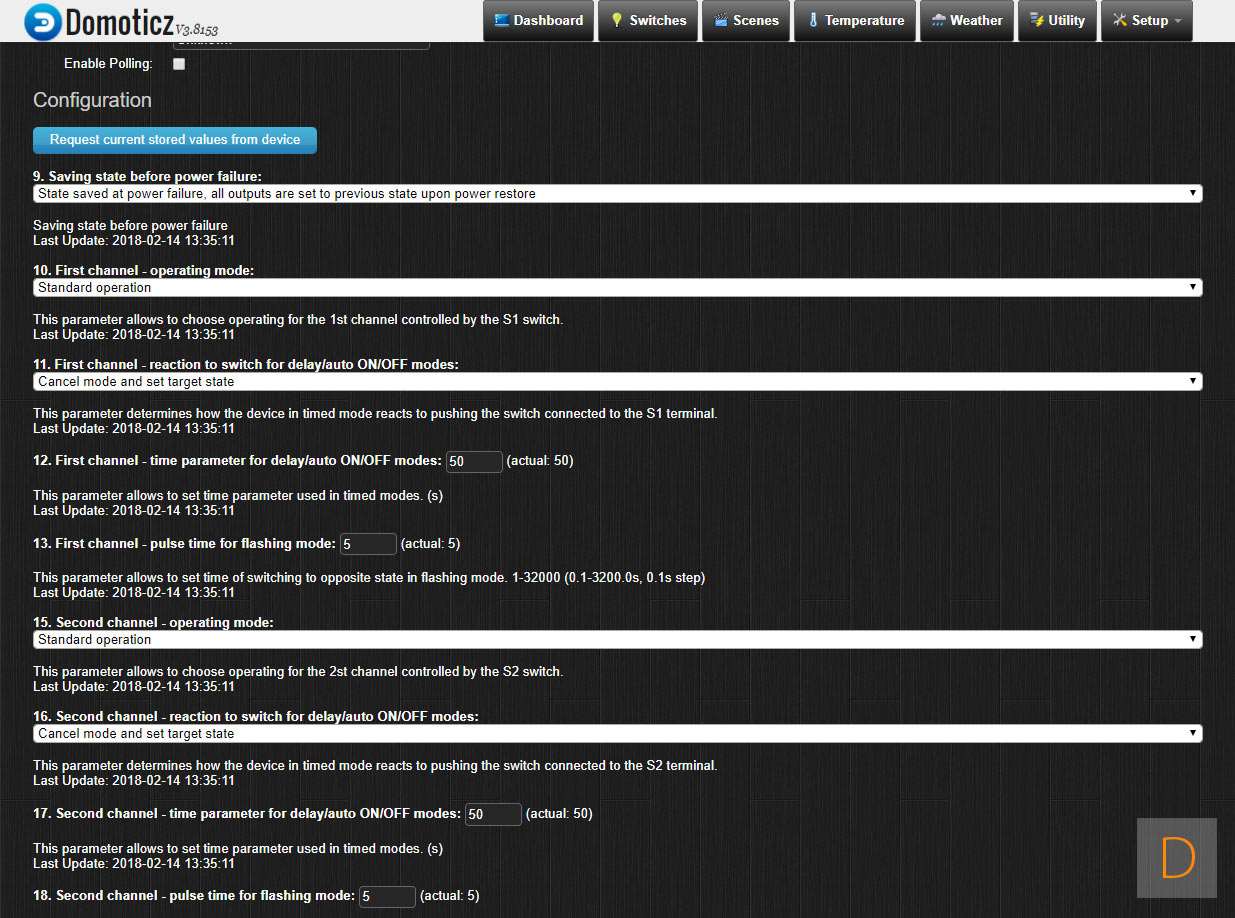The width and height of the screenshot is (1235, 918).
Task: Expand the Setup dropdown menu
Action: point(1146,21)
